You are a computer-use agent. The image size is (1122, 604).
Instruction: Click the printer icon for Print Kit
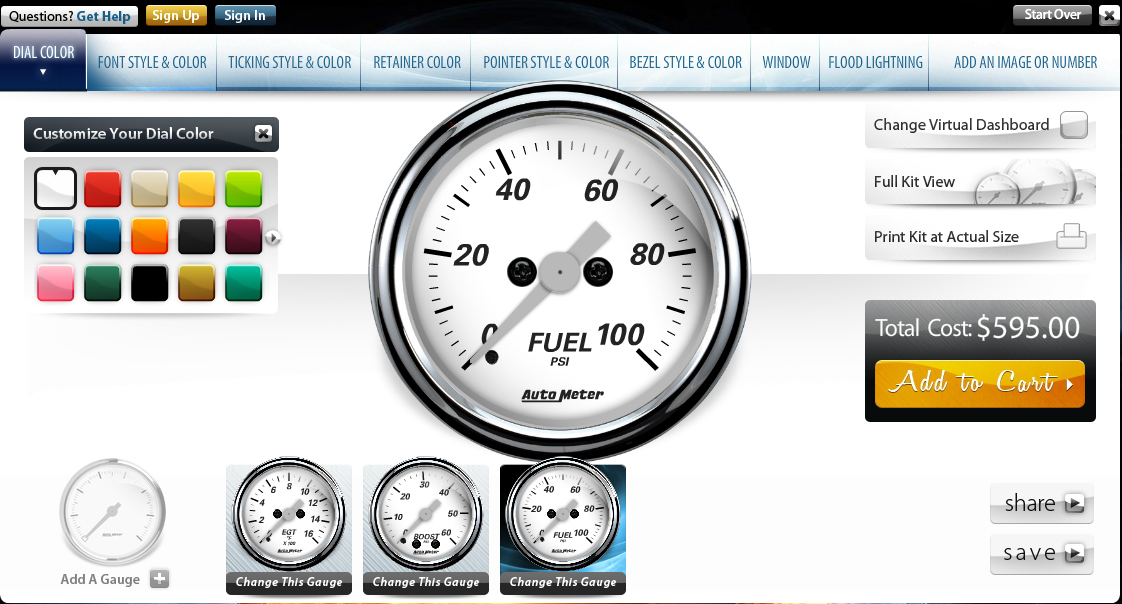1071,236
